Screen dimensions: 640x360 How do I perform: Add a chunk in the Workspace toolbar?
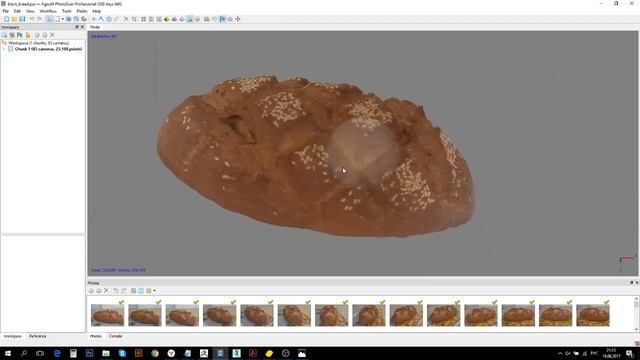[4, 35]
